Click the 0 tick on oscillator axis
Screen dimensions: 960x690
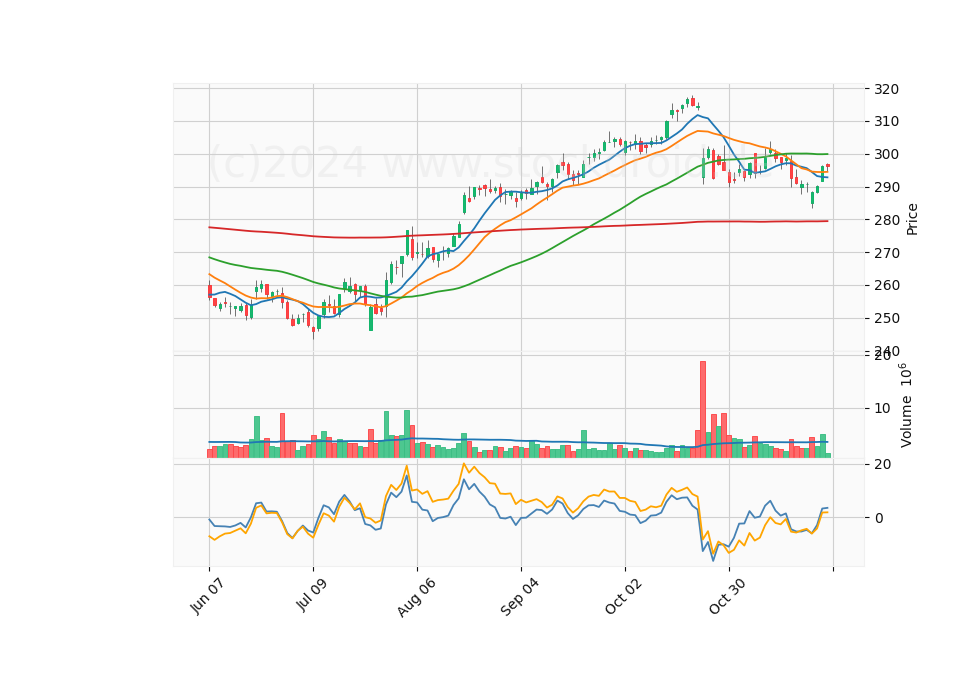pos(879,518)
